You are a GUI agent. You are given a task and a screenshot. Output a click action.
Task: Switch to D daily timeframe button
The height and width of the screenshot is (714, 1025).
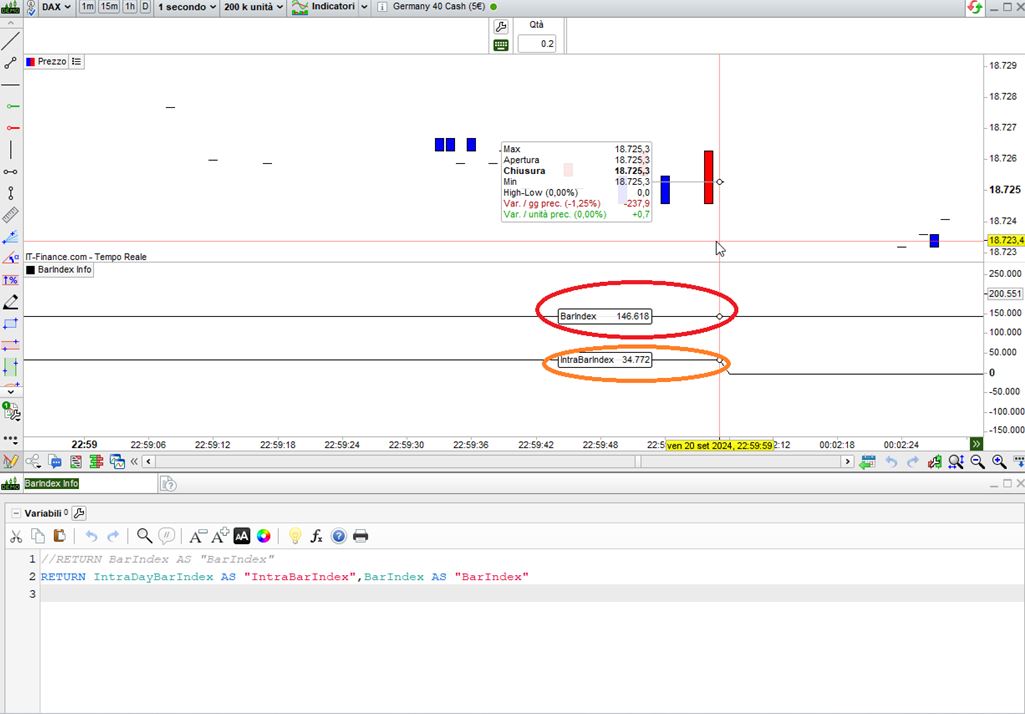pyautogui.click(x=144, y=7)
